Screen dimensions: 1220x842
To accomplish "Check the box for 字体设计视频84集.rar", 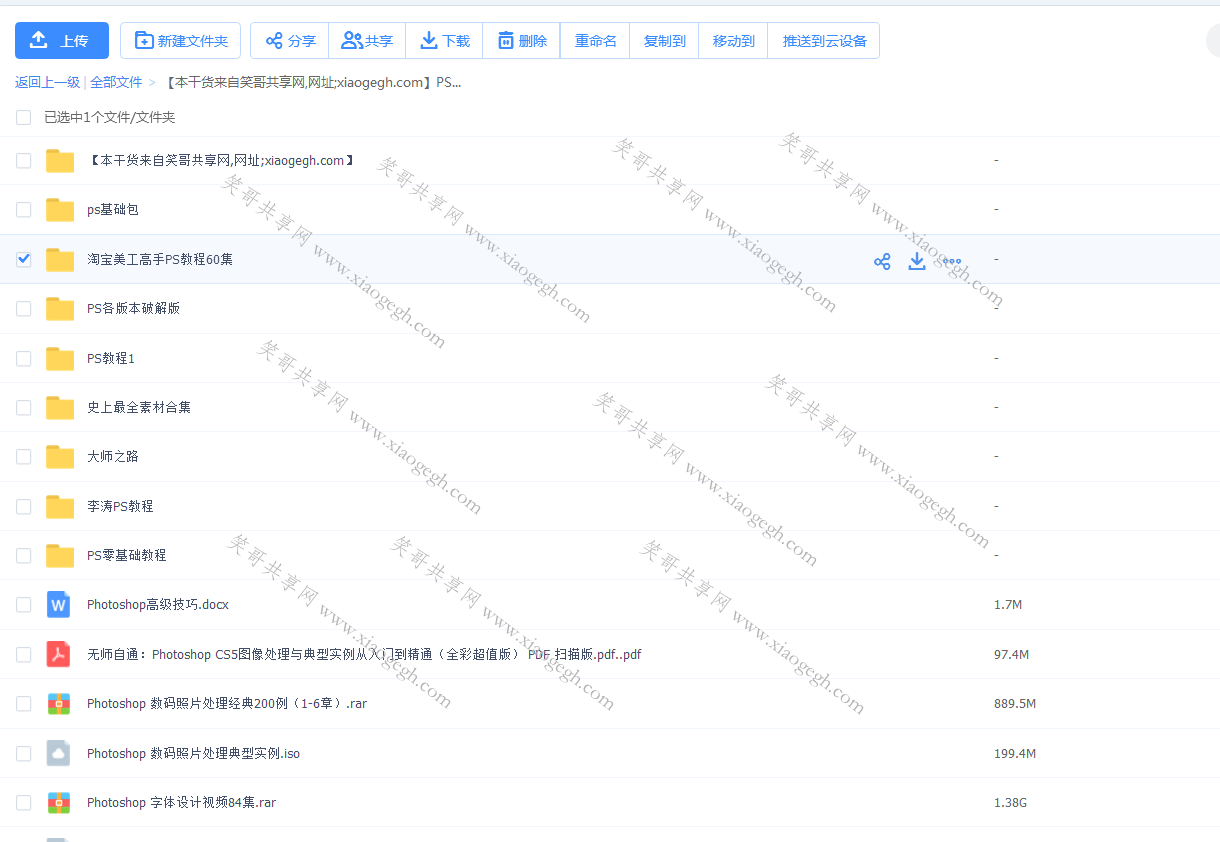I will [x=24, y=802].
